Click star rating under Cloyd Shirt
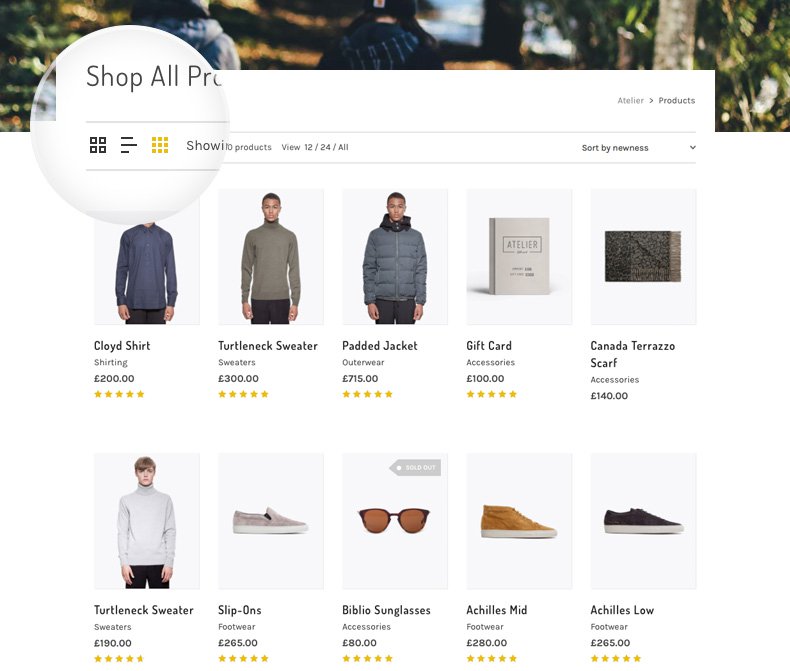This screenshot has height=671, width=790. coord(119,394)
